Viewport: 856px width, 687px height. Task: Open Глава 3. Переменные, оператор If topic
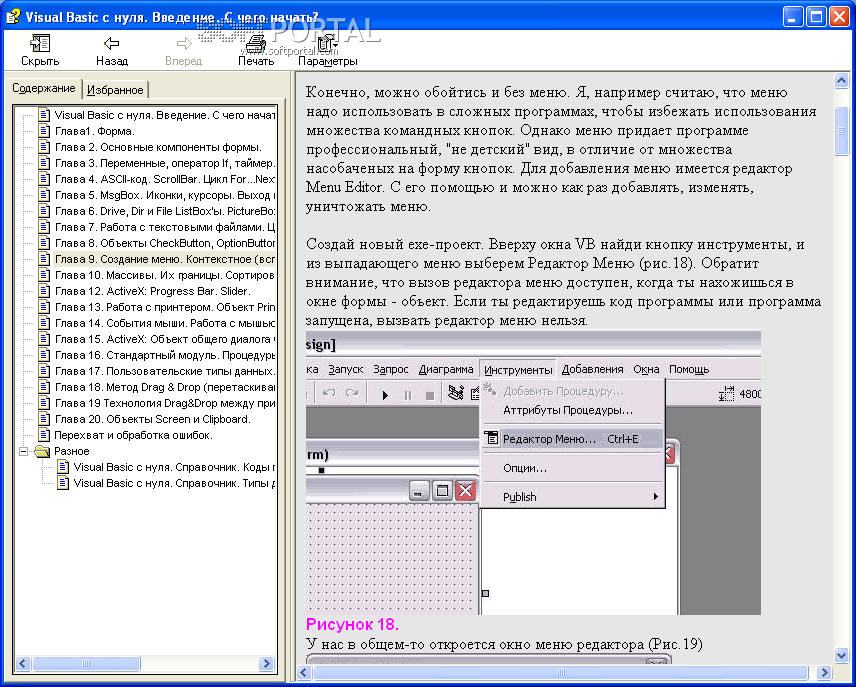click(x=164, y=163)
